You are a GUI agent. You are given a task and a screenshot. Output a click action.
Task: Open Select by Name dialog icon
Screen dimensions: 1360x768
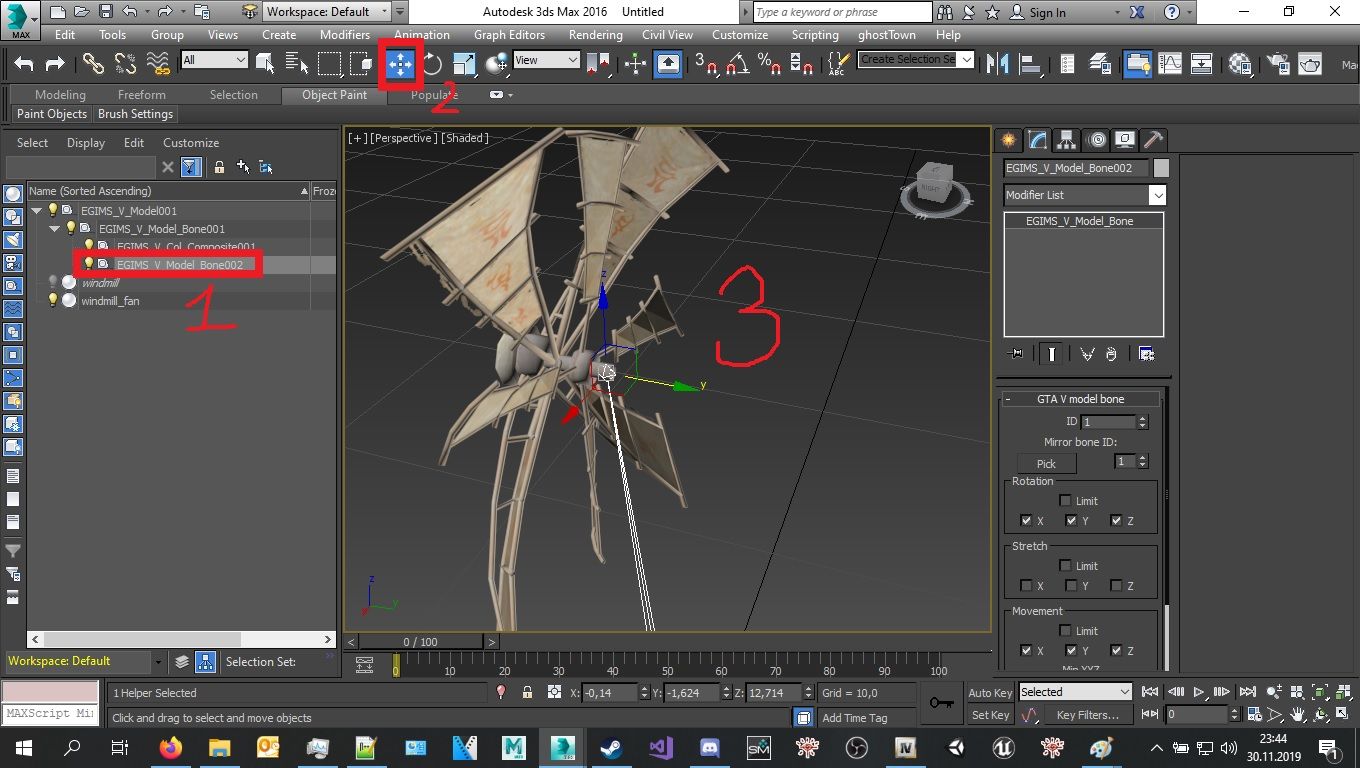297,64
